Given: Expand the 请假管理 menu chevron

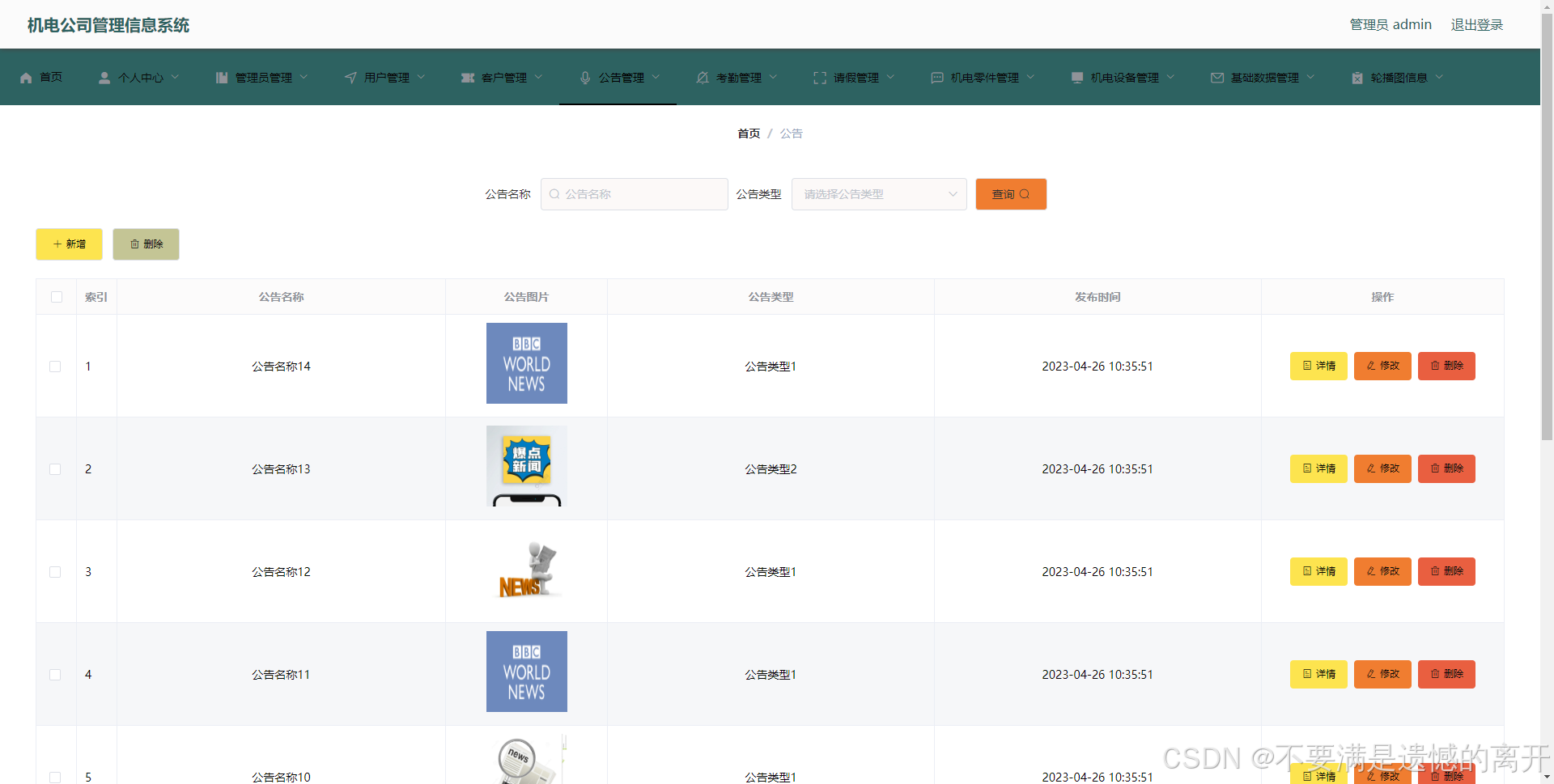Looking at the screenshot, I should pyautogui.click(x=890, y=77).
